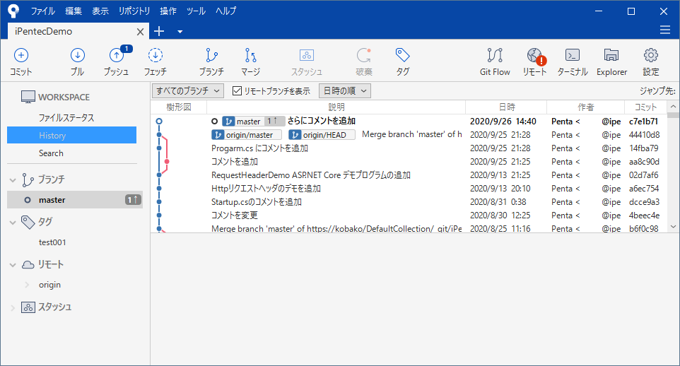Close the iPentecDemo tab

pyautogui.click(x=140, y=32)
